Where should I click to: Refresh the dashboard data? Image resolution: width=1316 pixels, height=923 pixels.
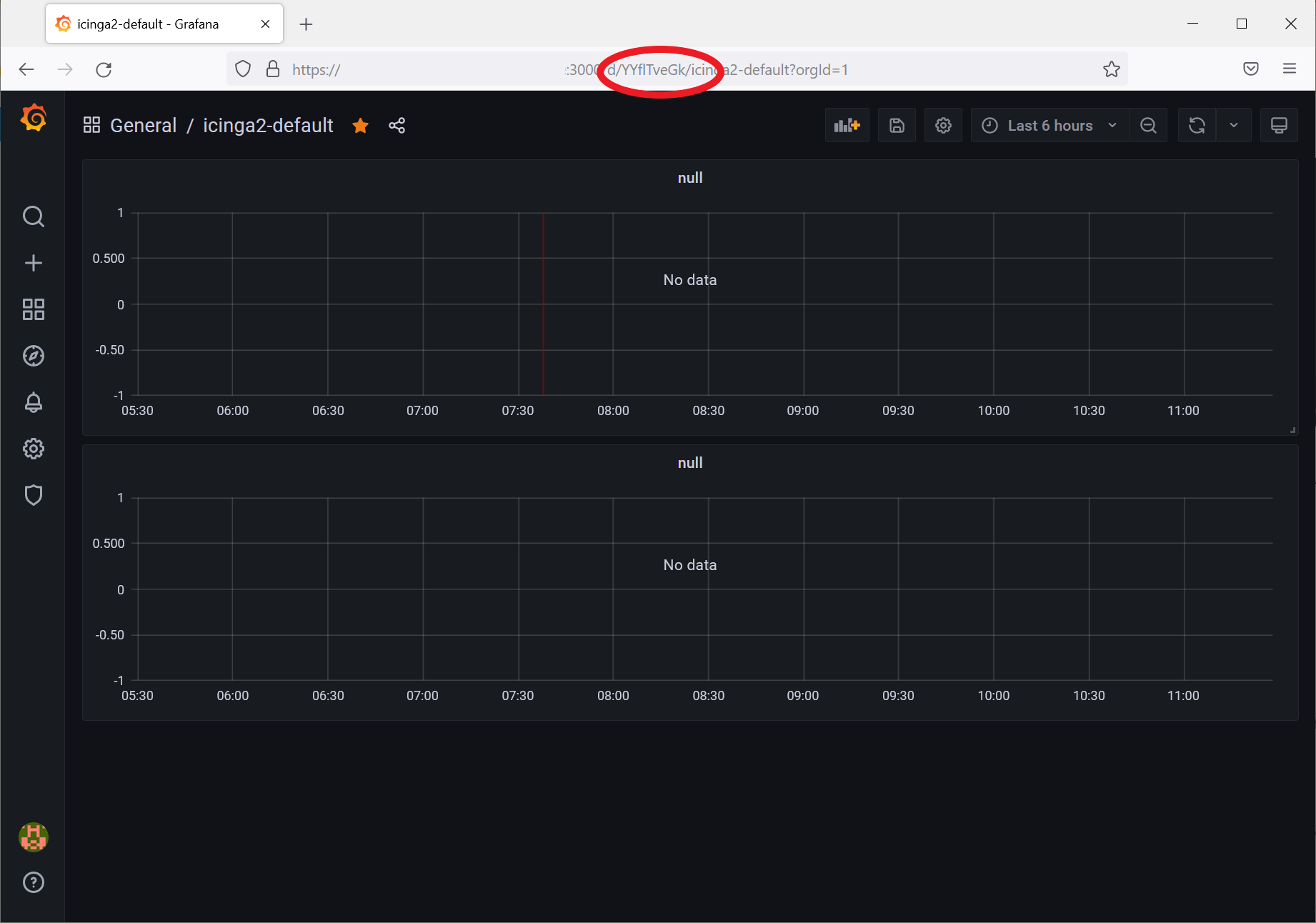point(1197,125)
